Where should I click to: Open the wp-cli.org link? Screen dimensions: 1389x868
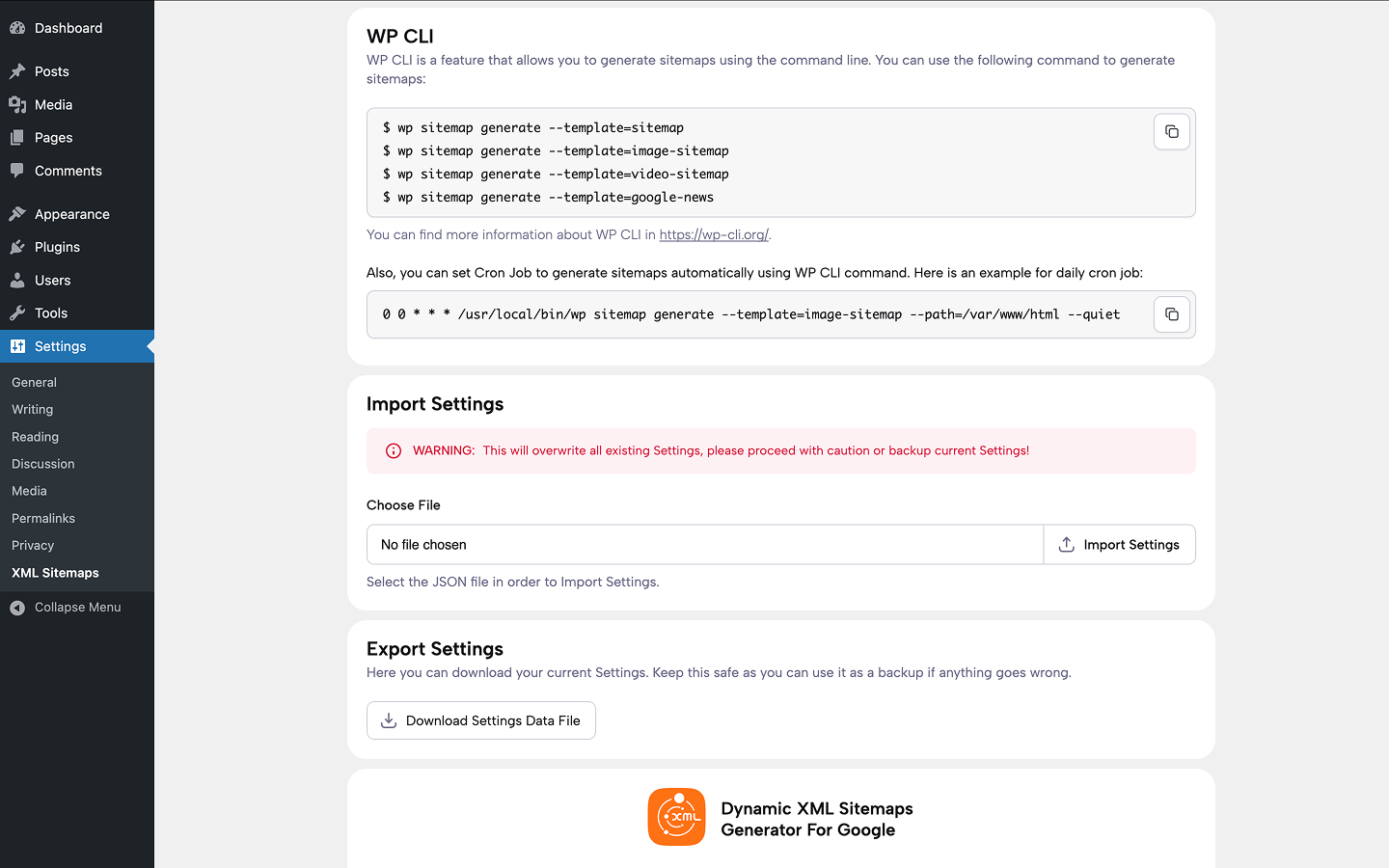[x=714, y=234]
